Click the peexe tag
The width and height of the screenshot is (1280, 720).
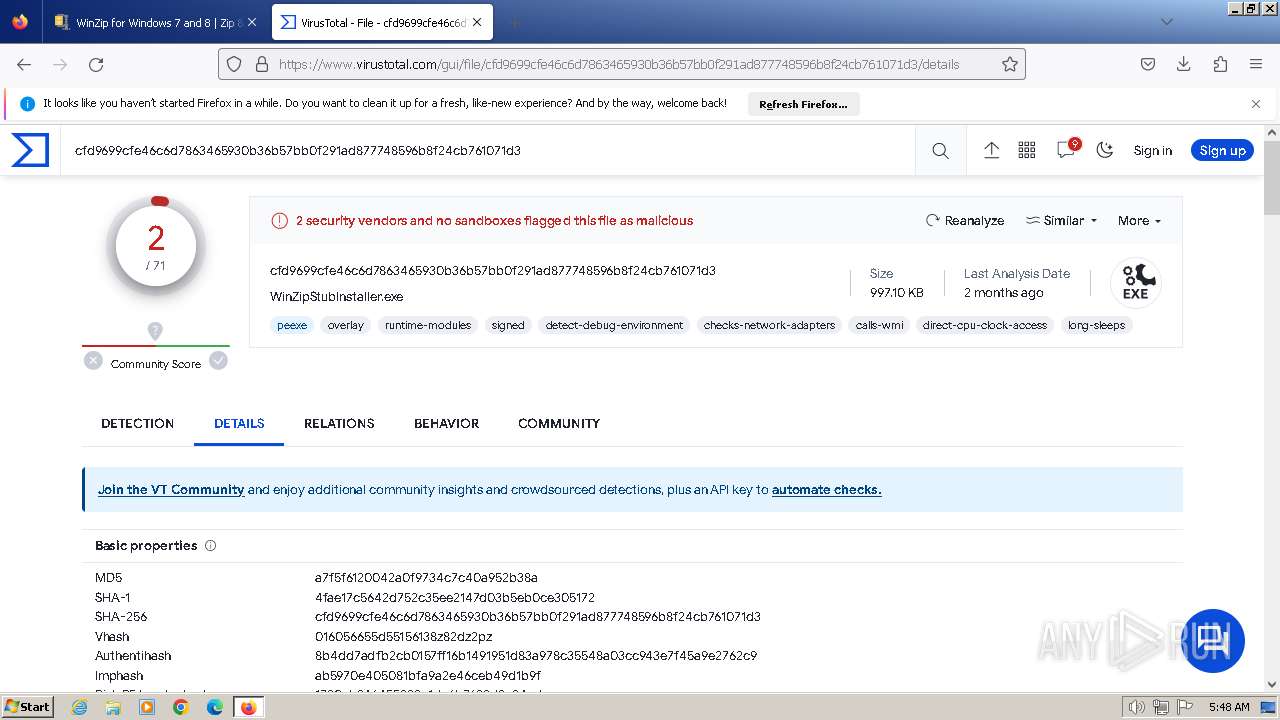[292, 325]
